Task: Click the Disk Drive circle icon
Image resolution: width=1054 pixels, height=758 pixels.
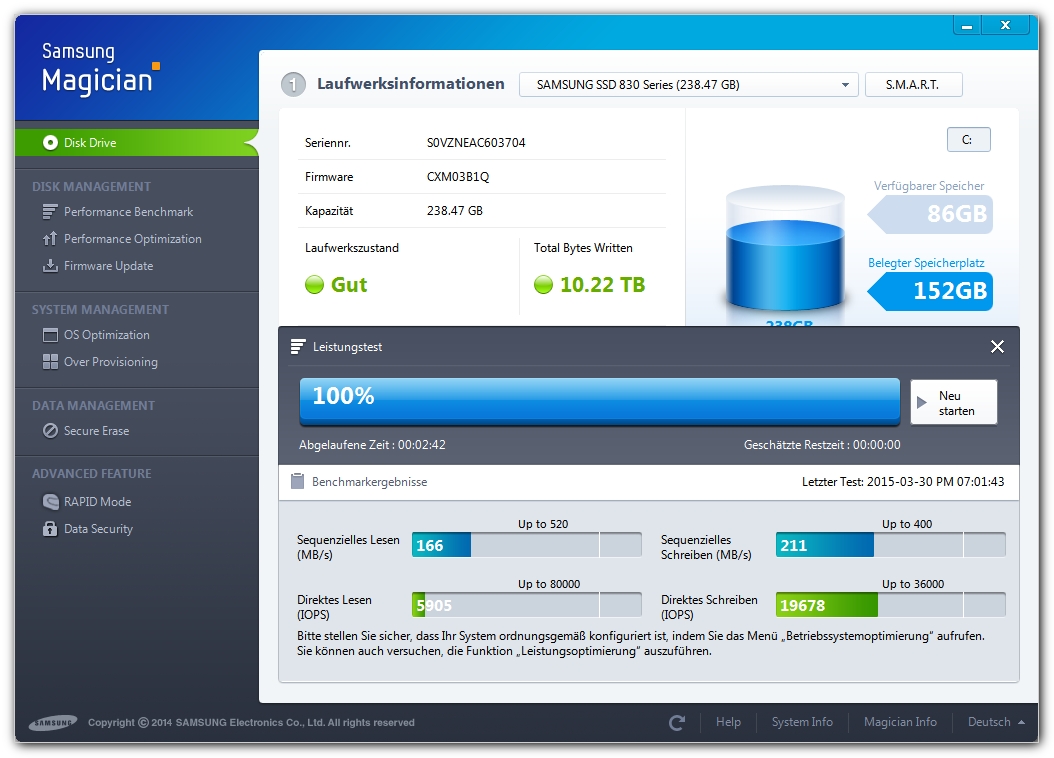Action: tap(50, 142)
